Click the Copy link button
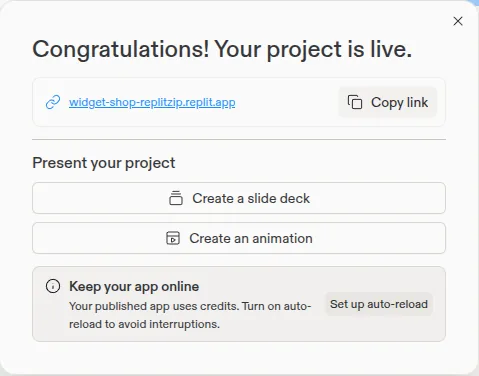Image resolution: width=479 pixels, height=376 pixels. 388,102
